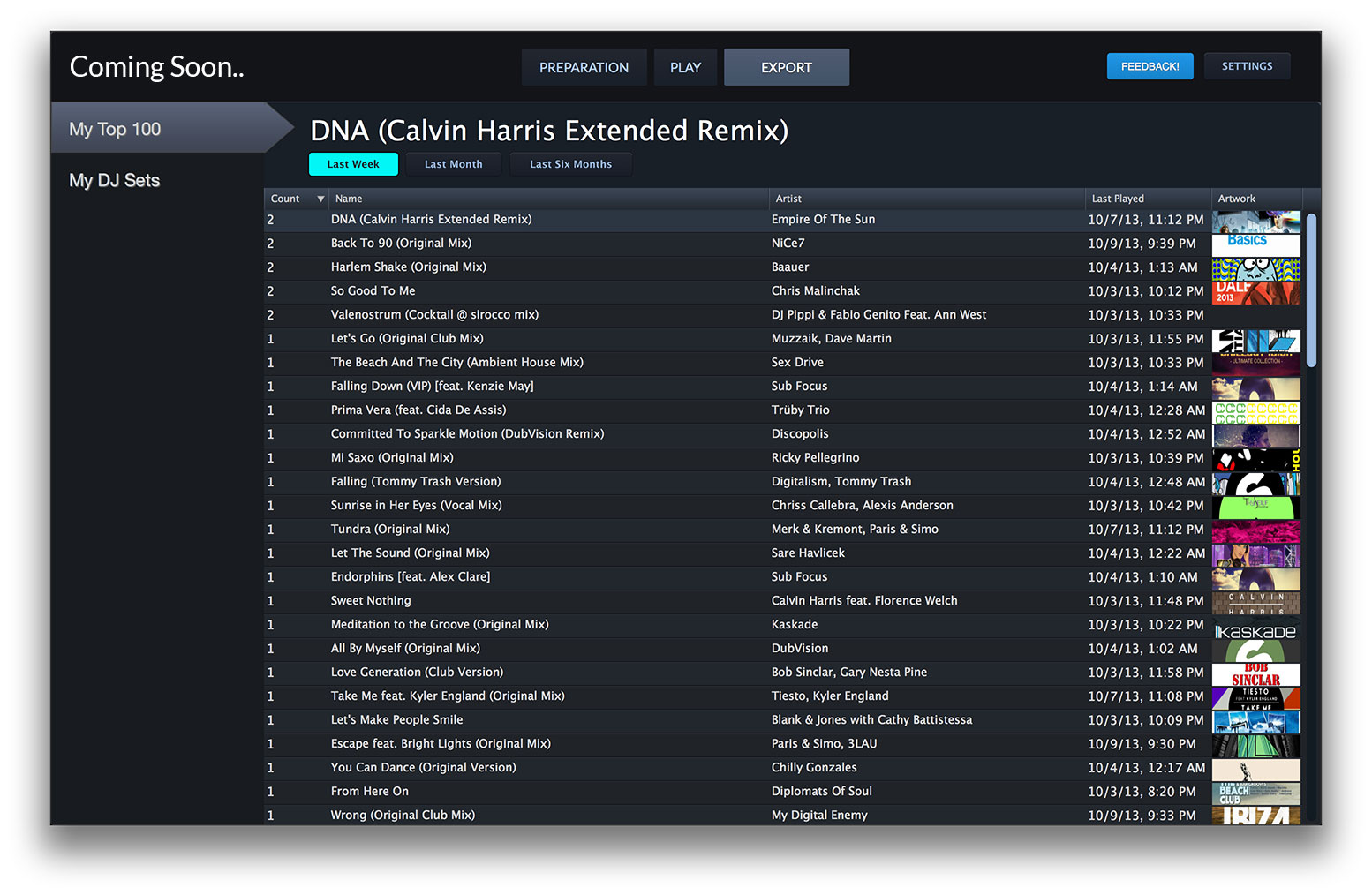1372x895 pixels.
Task: Click the Harlem Shake artwork thumbnail
Action: 1255,268
